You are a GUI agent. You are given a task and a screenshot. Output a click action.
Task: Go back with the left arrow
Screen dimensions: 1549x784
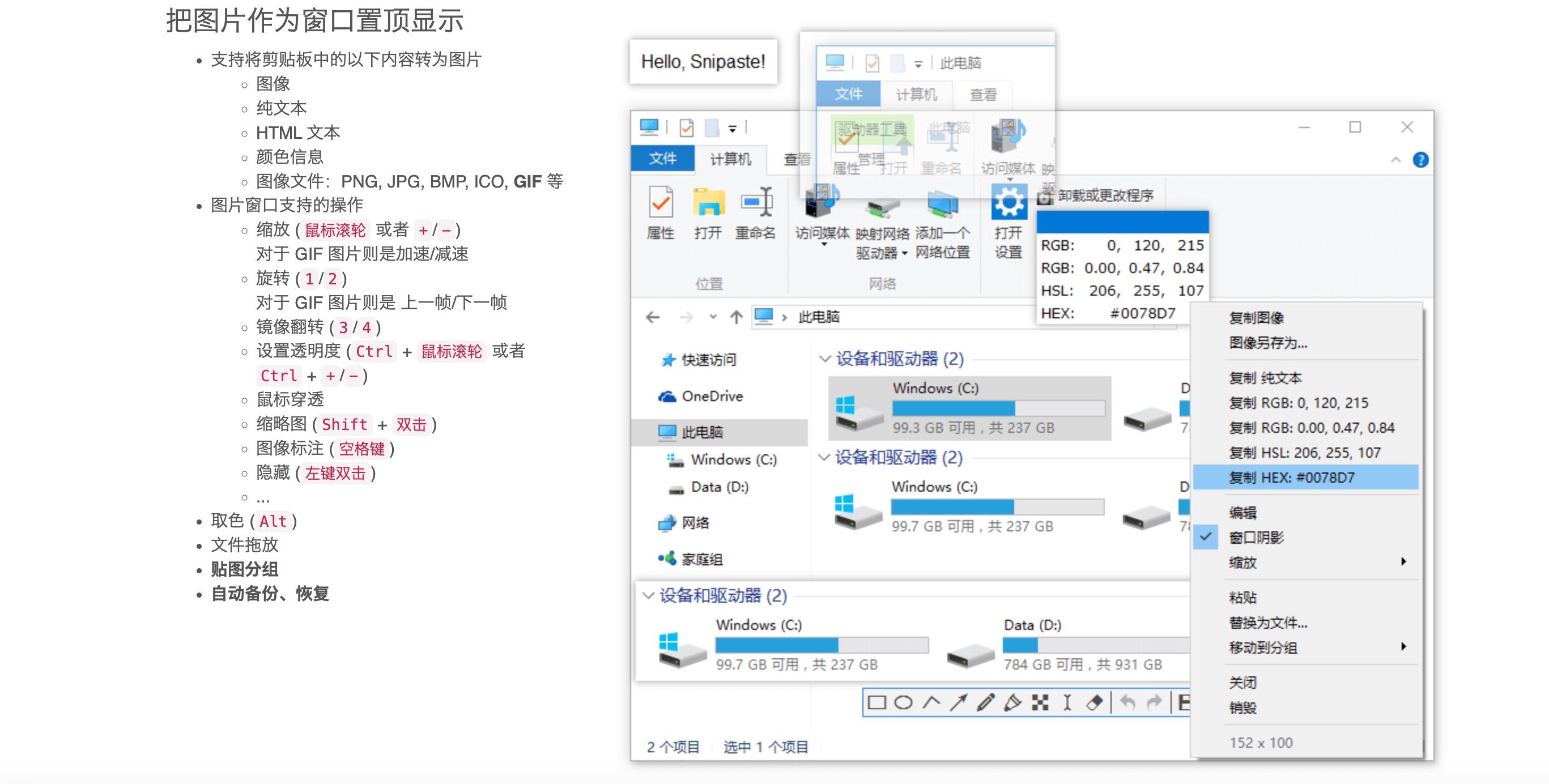point(653,317)
